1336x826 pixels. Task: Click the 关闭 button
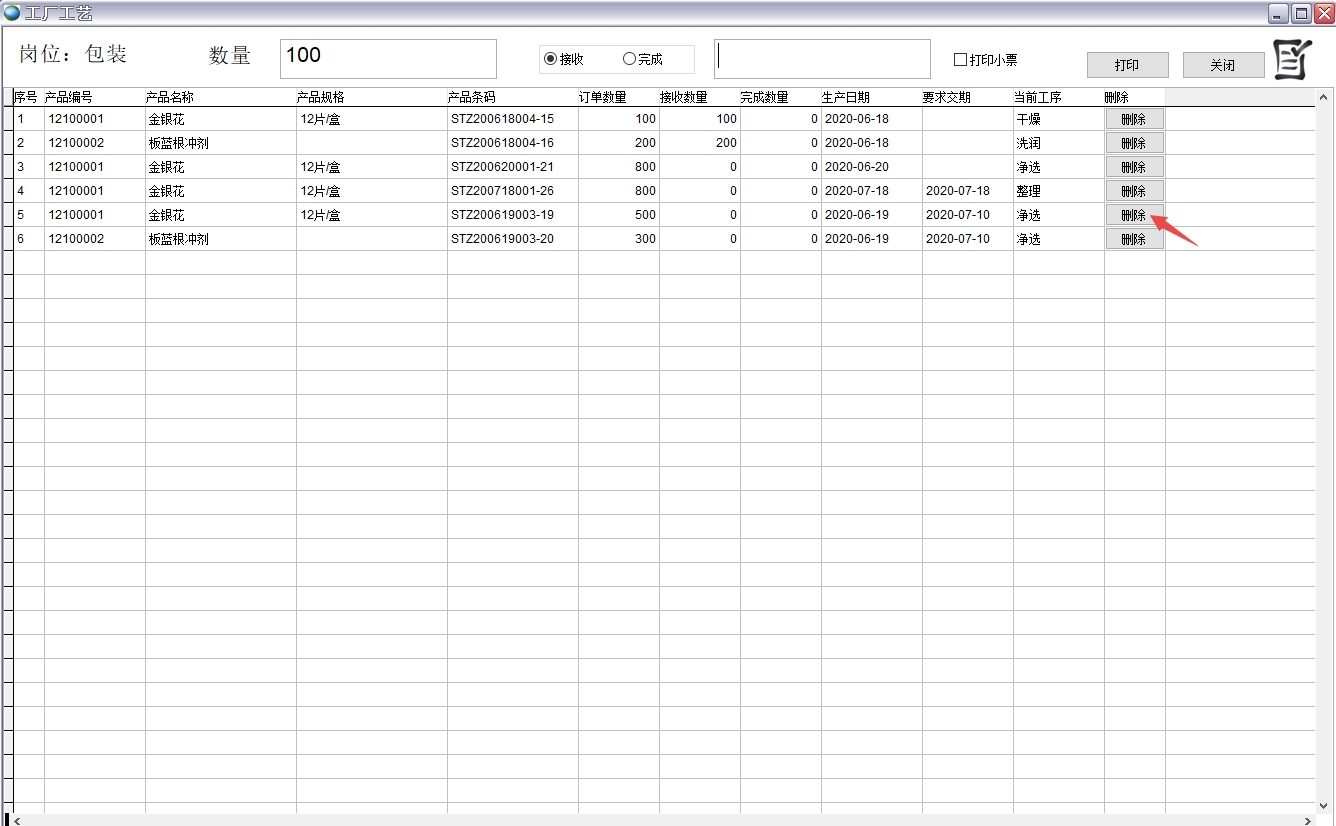[x=1223, y=65]
